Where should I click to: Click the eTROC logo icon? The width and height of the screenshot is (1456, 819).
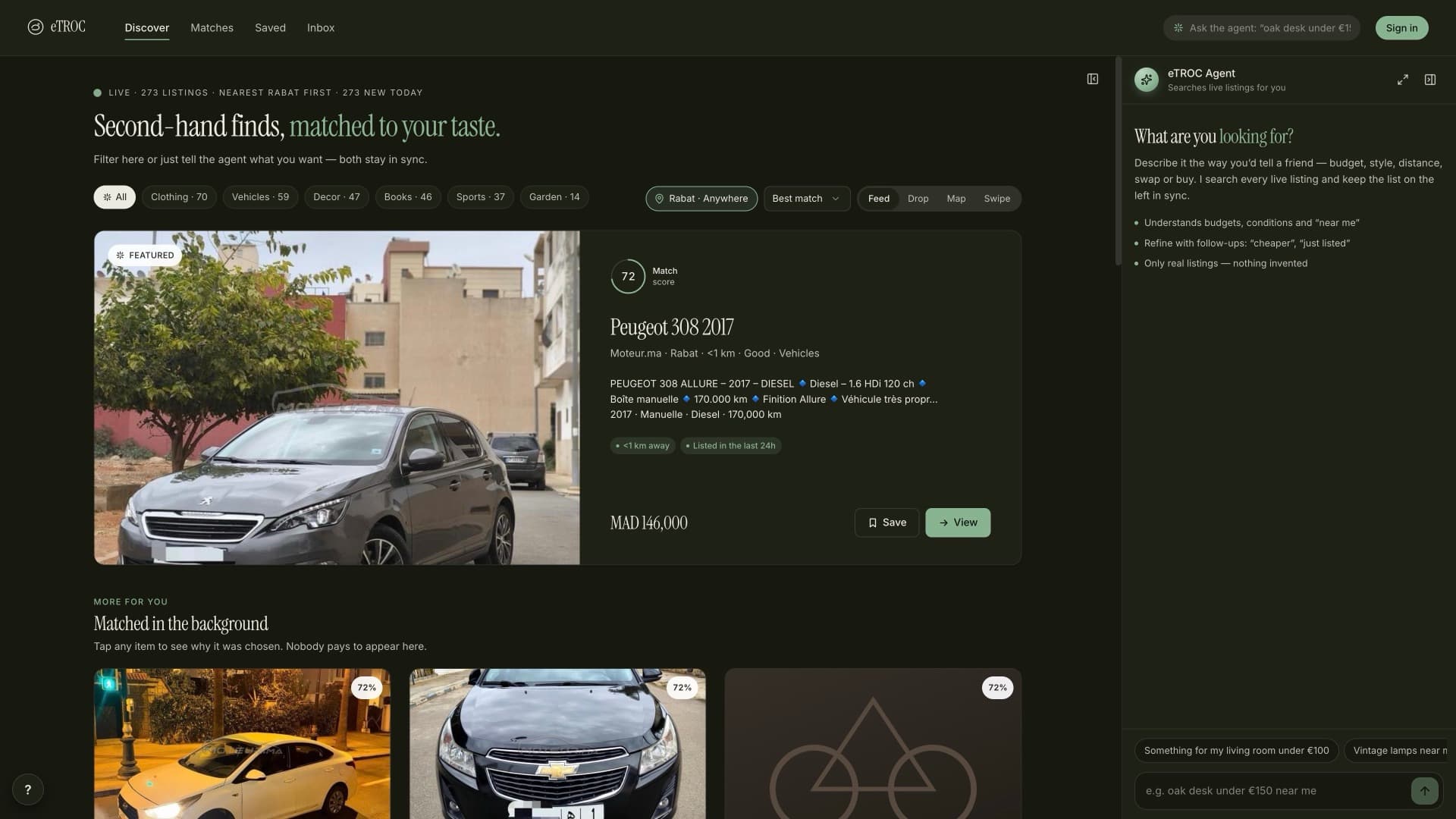click(35, 27)
